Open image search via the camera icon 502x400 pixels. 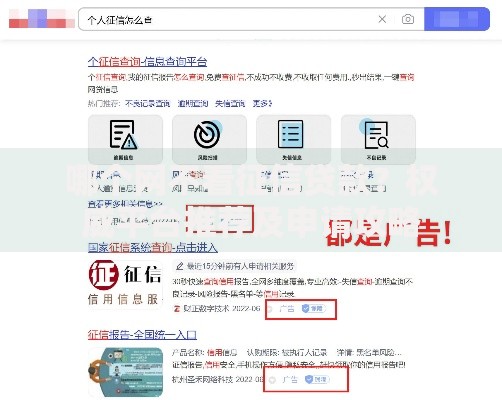(408, 19)
